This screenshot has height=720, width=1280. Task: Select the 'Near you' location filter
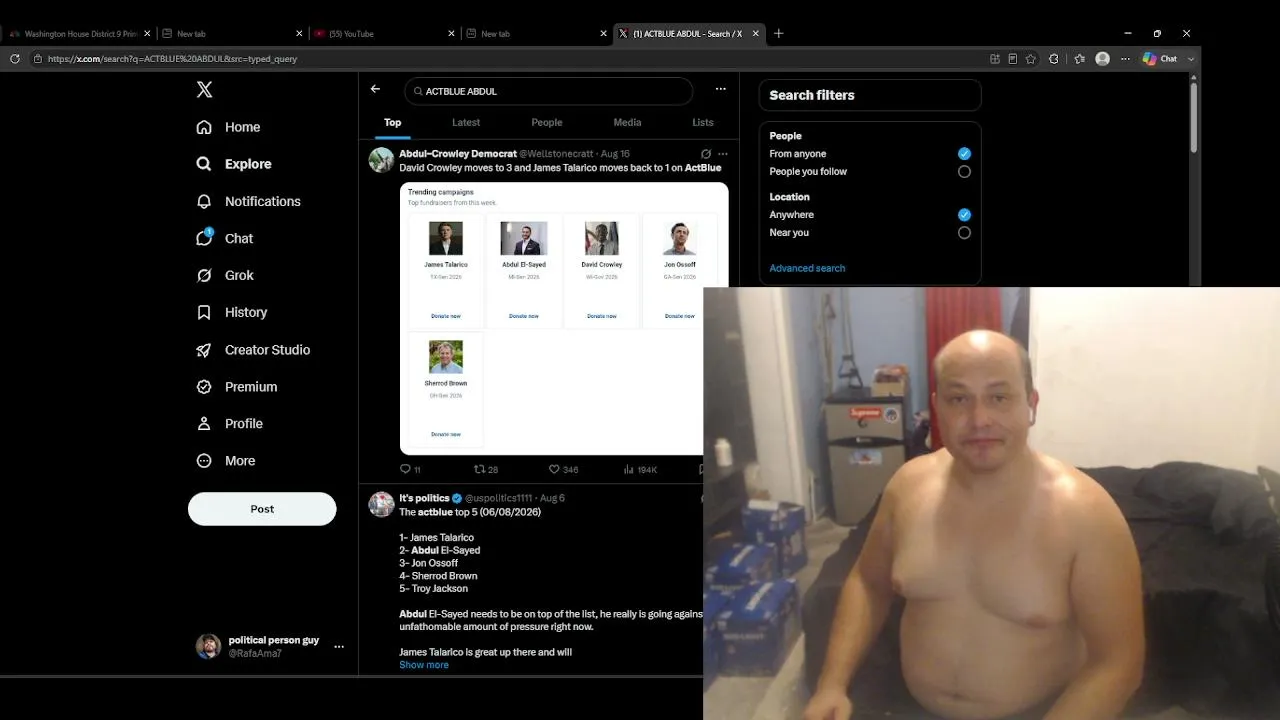(964, 233)
